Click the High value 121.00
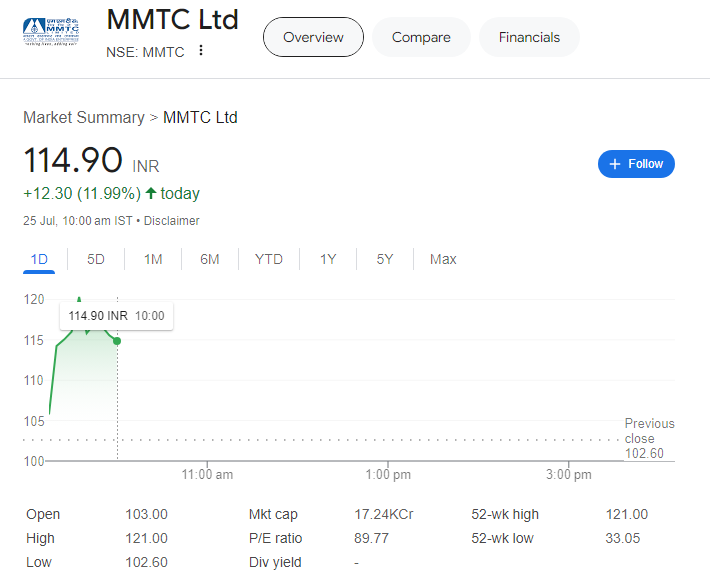The width and height of the screenshot is (710, 583). [x=146, y=539]
